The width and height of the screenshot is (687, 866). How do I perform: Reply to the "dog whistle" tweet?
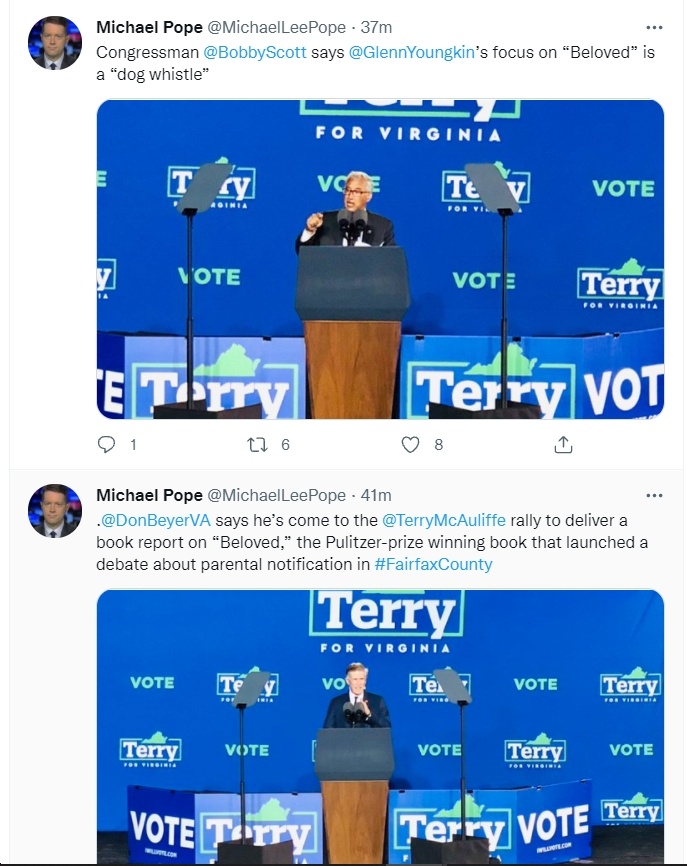coord(106,445)
